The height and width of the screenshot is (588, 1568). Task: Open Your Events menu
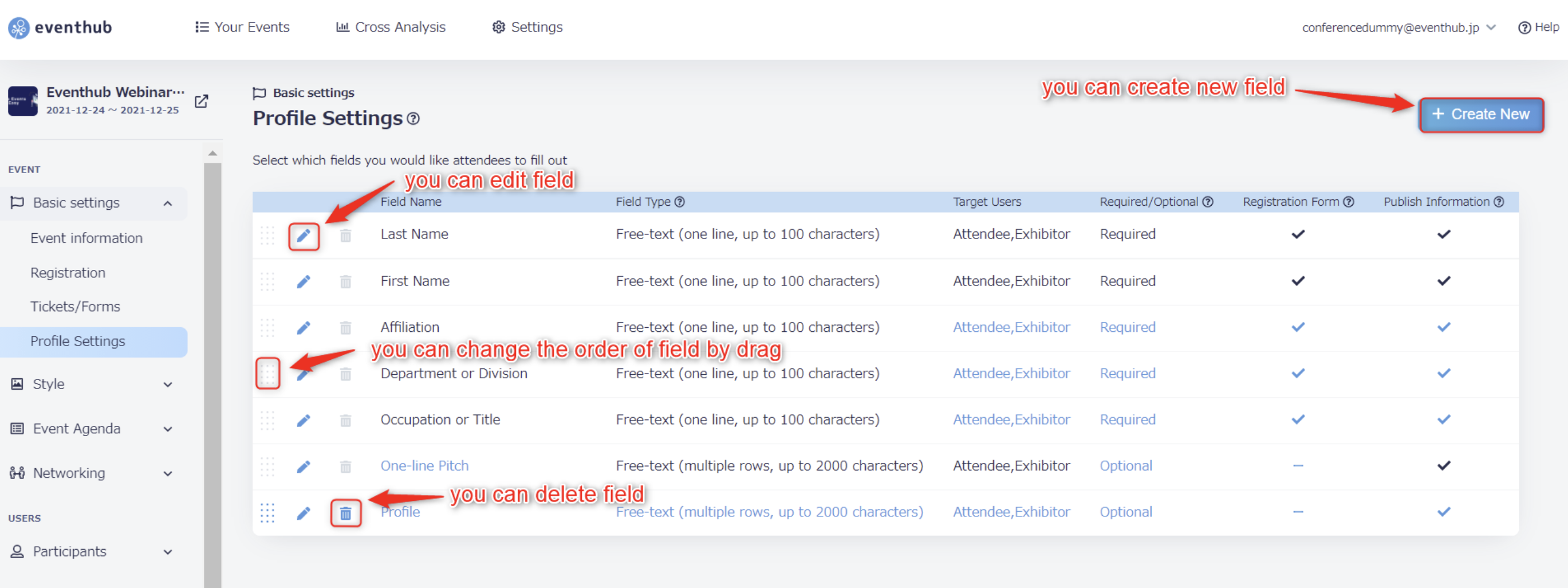pos(242,28)
